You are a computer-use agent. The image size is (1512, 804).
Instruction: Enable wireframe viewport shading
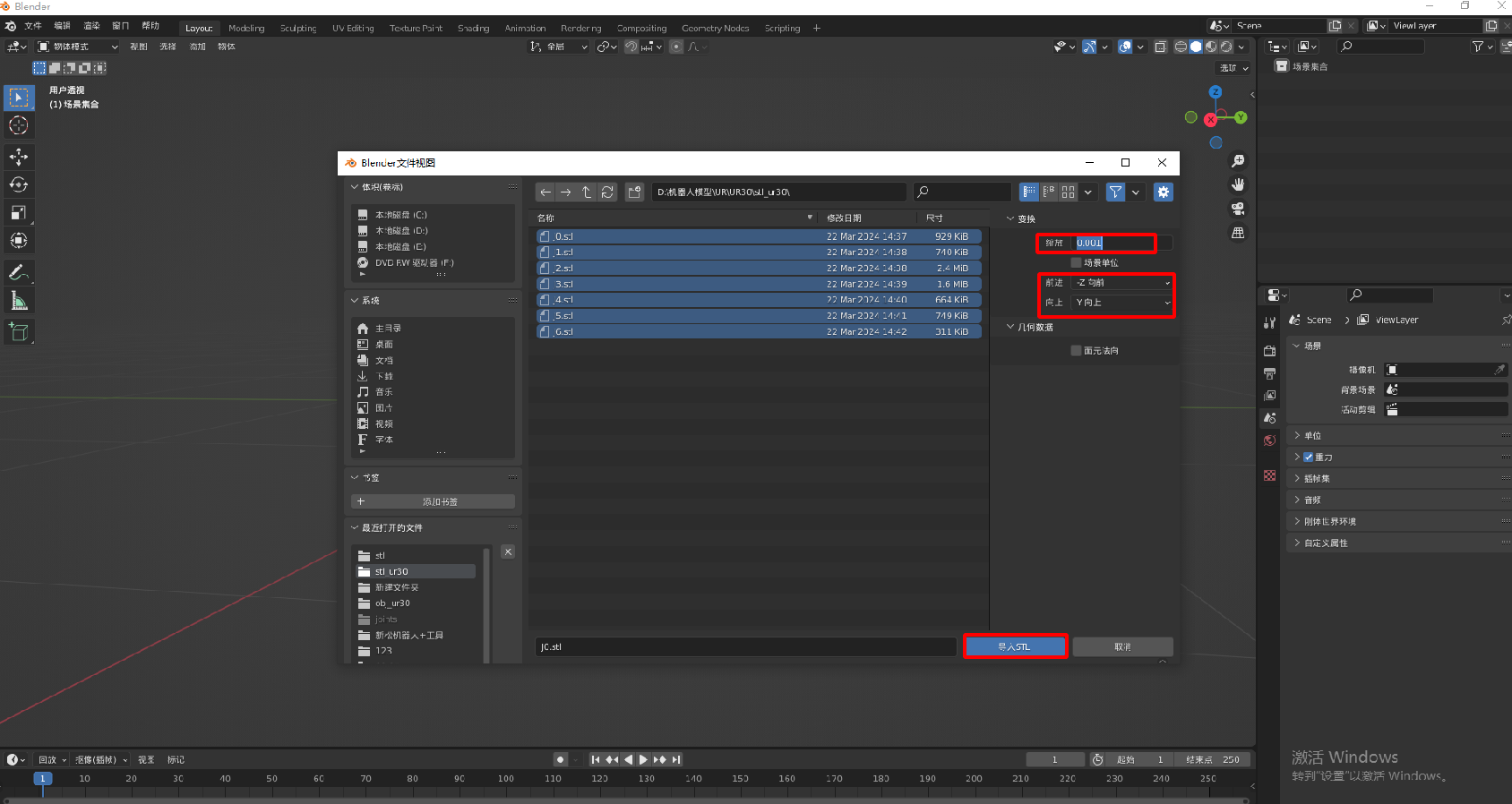(x=1181, y=47)
